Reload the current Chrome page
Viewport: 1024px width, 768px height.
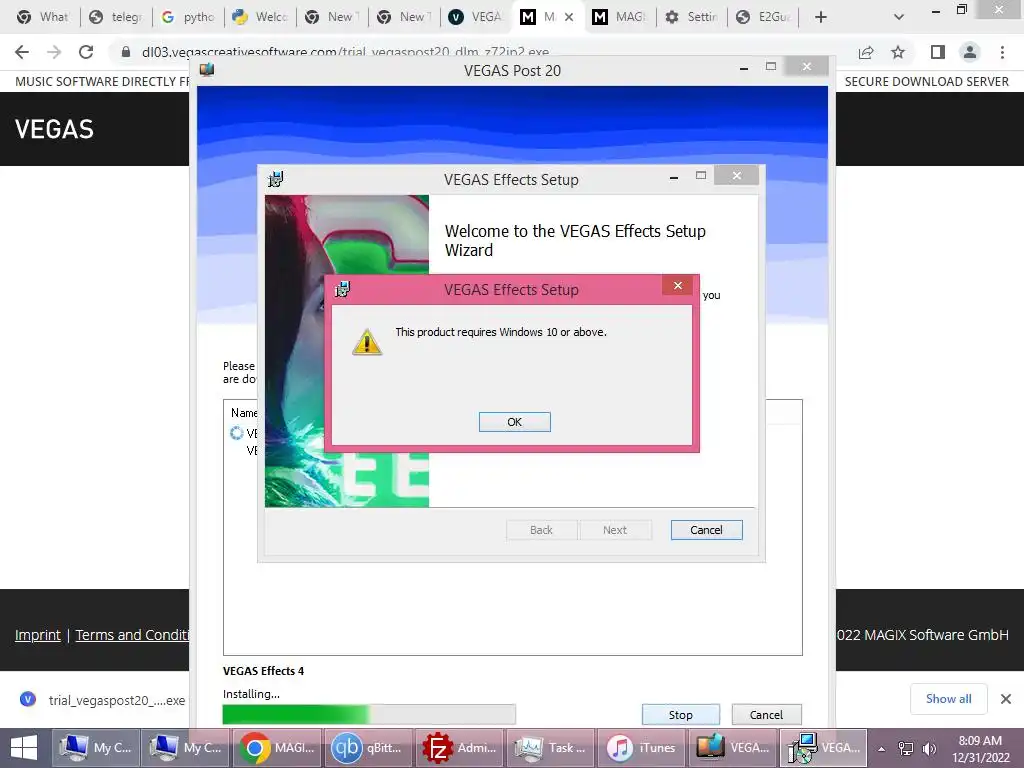coord(86,52)
